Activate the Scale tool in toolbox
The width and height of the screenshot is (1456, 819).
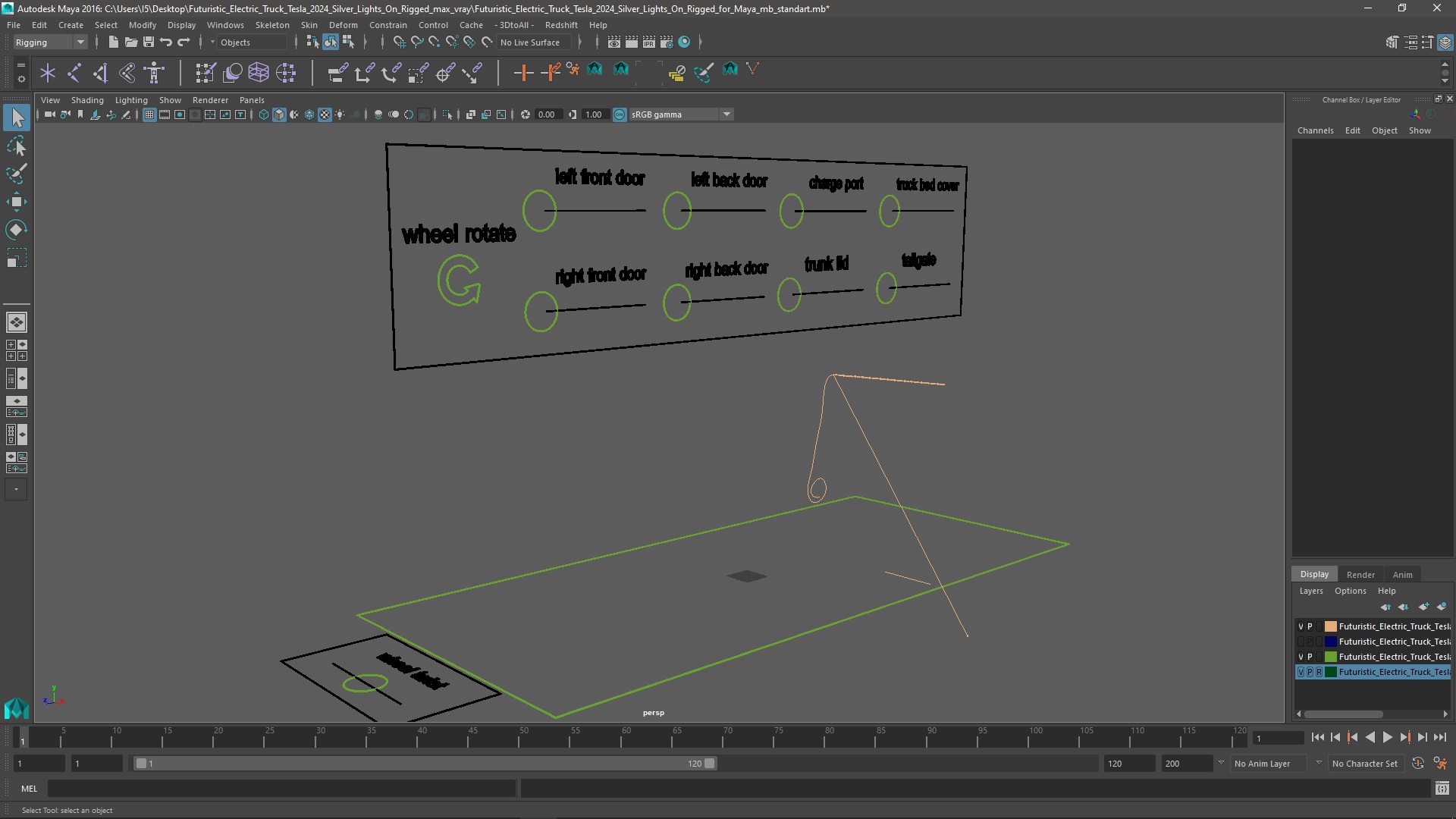coord(17,258)
